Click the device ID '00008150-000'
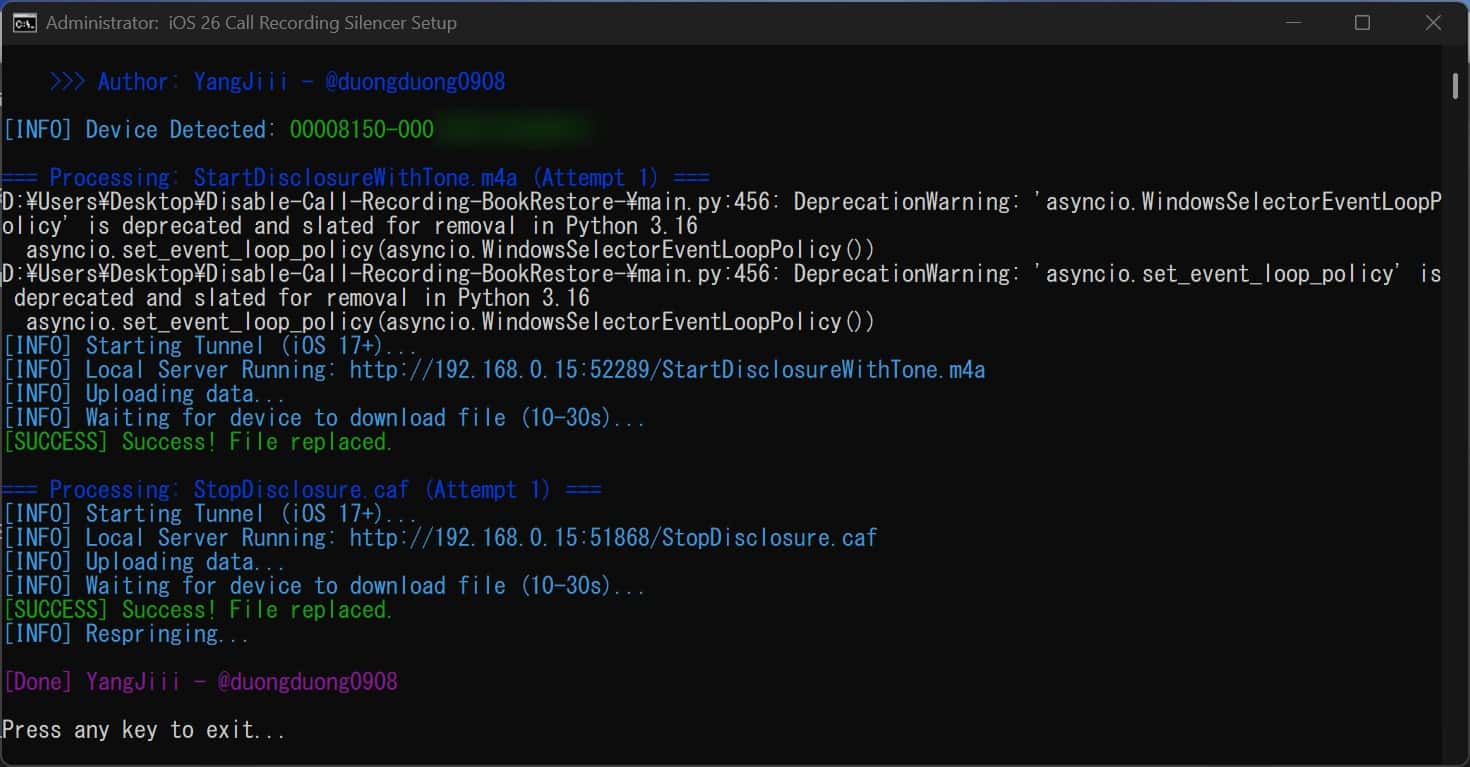Viewport: 1470px width, 767px height. pos(361,130)
